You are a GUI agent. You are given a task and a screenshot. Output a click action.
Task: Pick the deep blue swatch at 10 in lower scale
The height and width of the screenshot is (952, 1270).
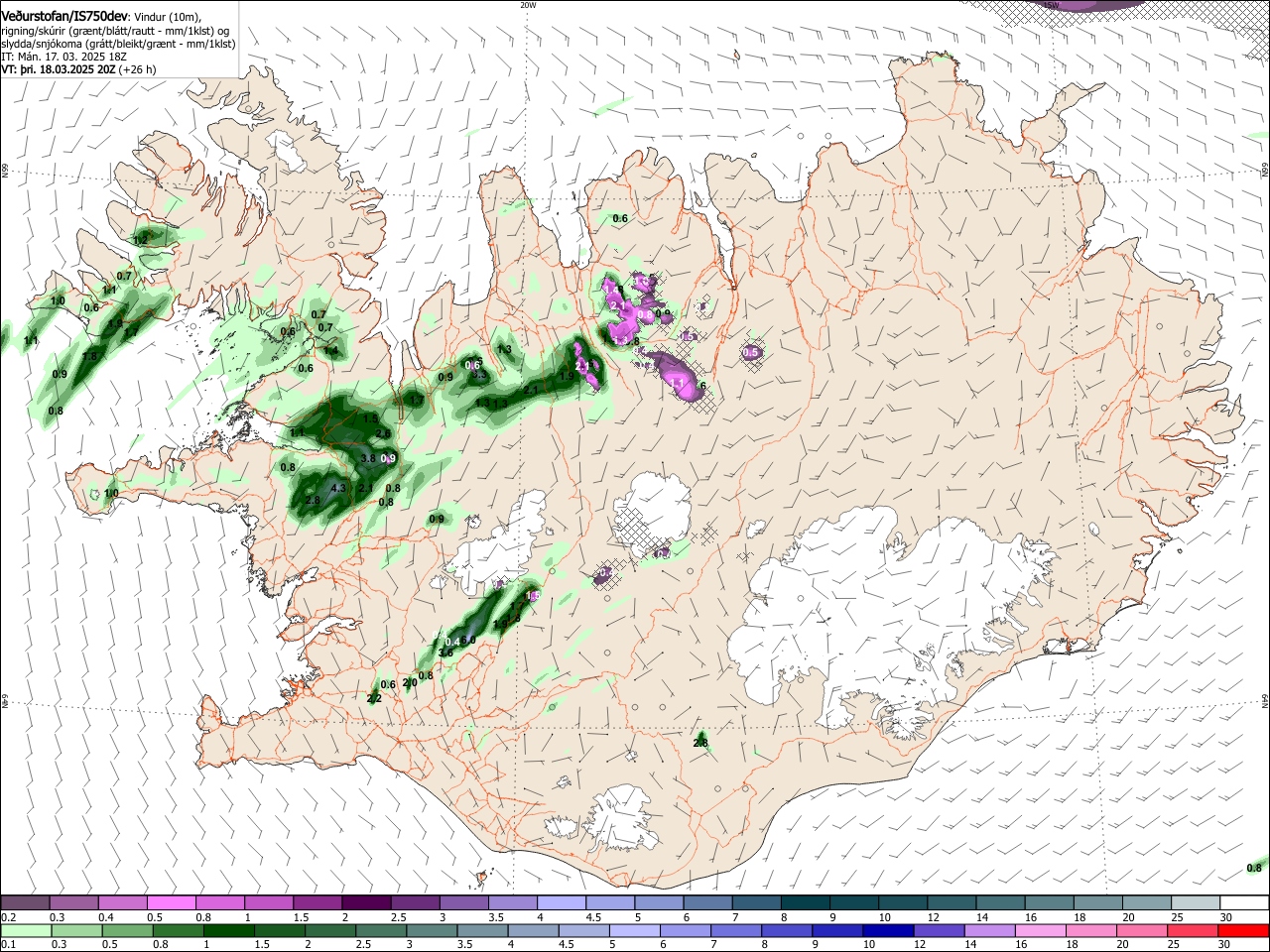pyautogui.click(x=888, y=930)
